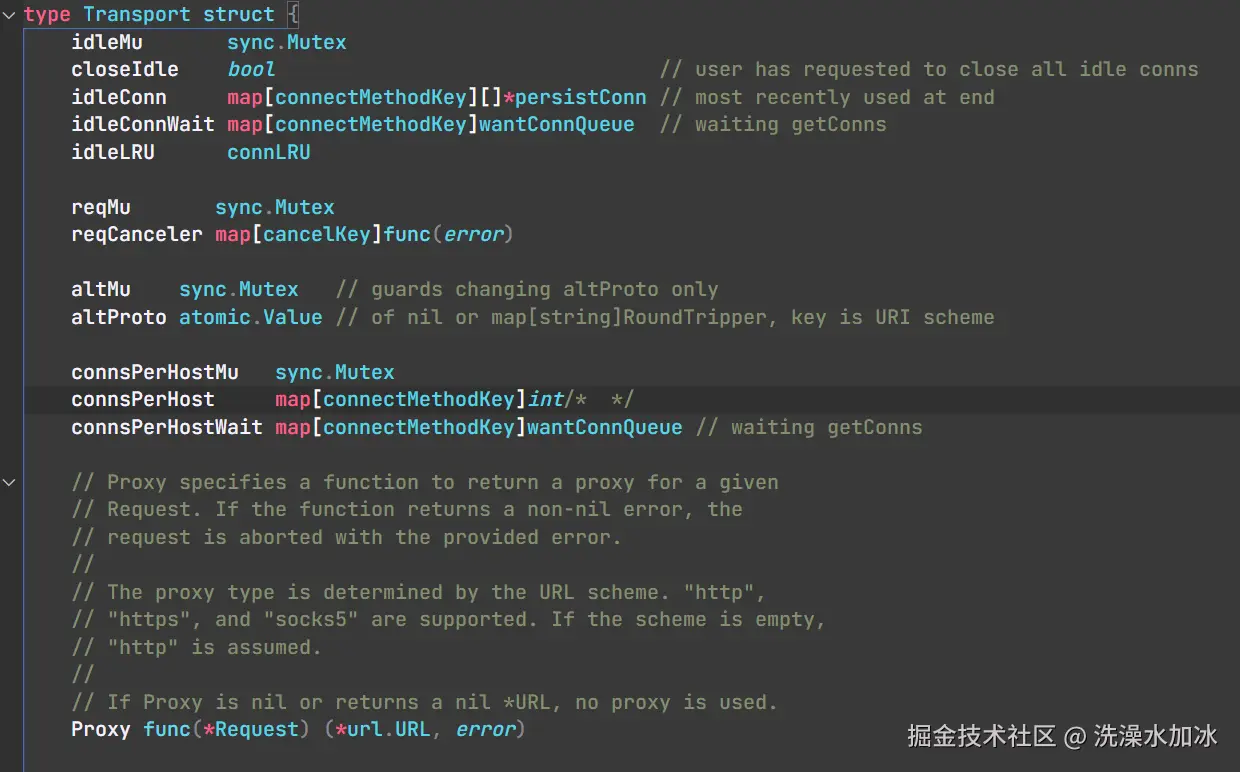This screenshot has width=1240, height=772.
Task: Click wantConnQueue type on idleConnWait line
Action: [x=556, y=124]
